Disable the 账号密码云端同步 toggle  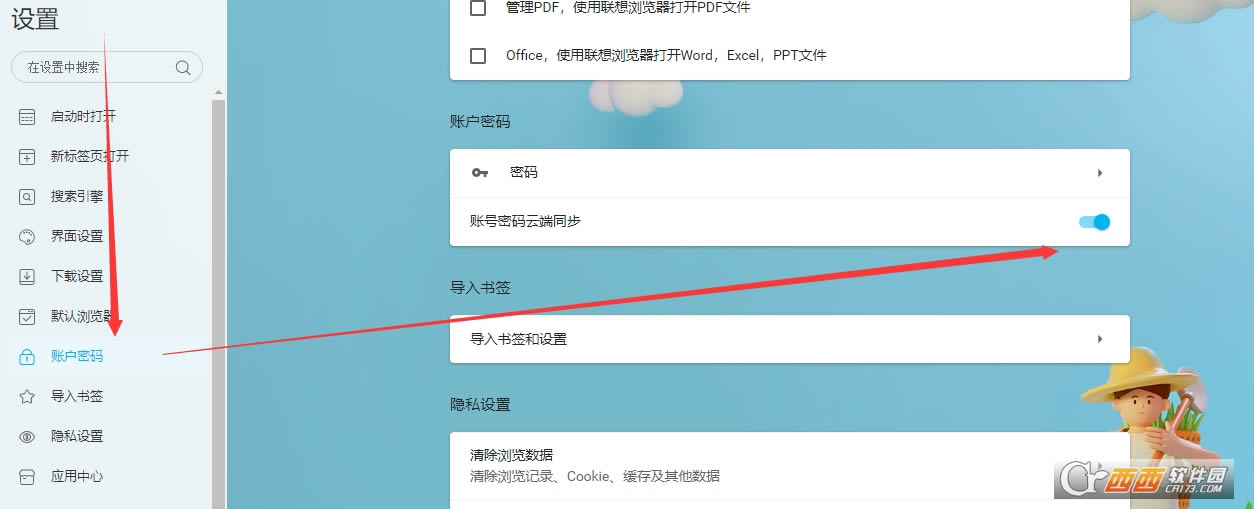coord(1095,222)
